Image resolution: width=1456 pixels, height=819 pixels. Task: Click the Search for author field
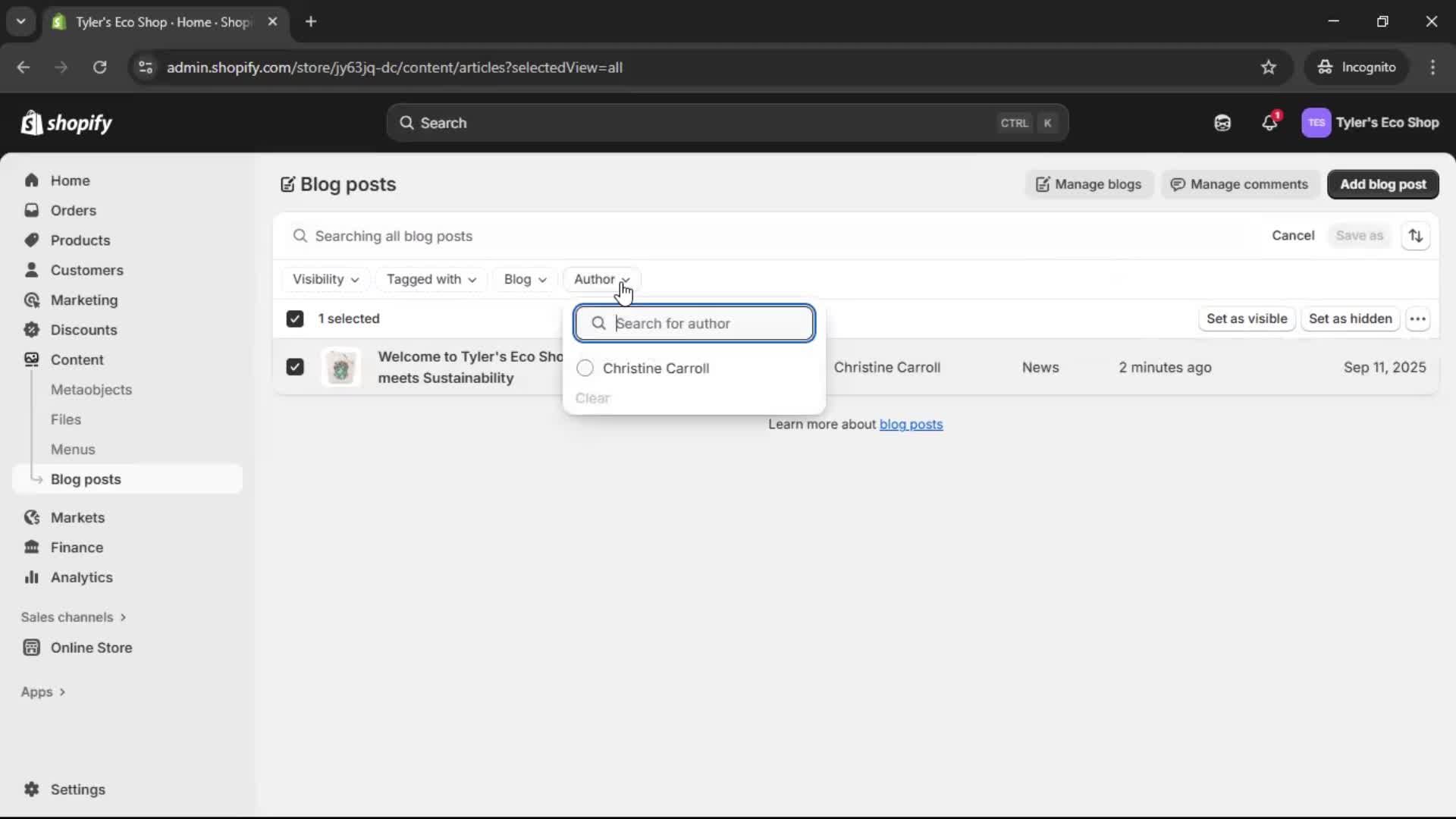(694, 323)
